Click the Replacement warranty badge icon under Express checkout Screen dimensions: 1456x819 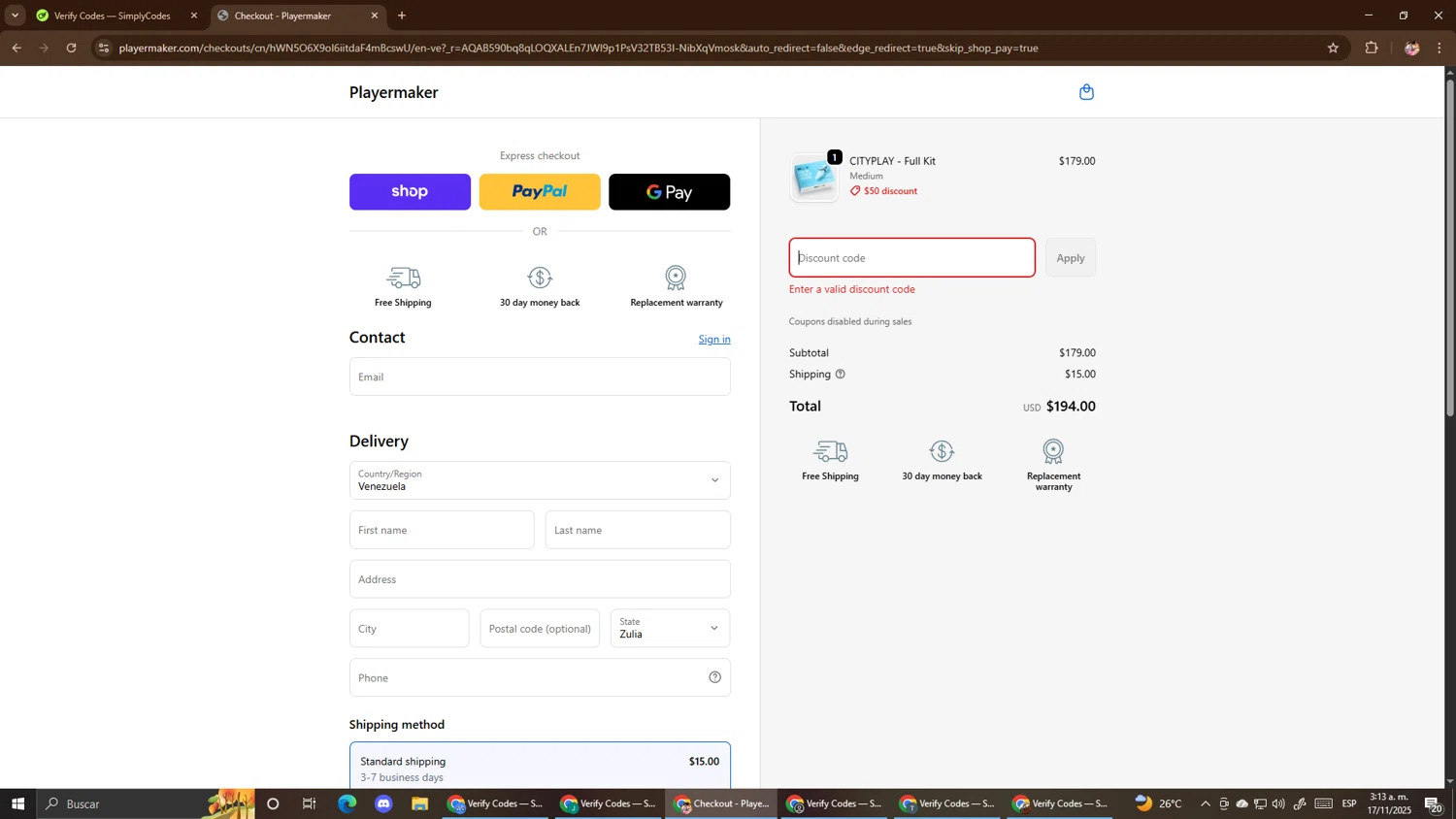tap(676, 278)
